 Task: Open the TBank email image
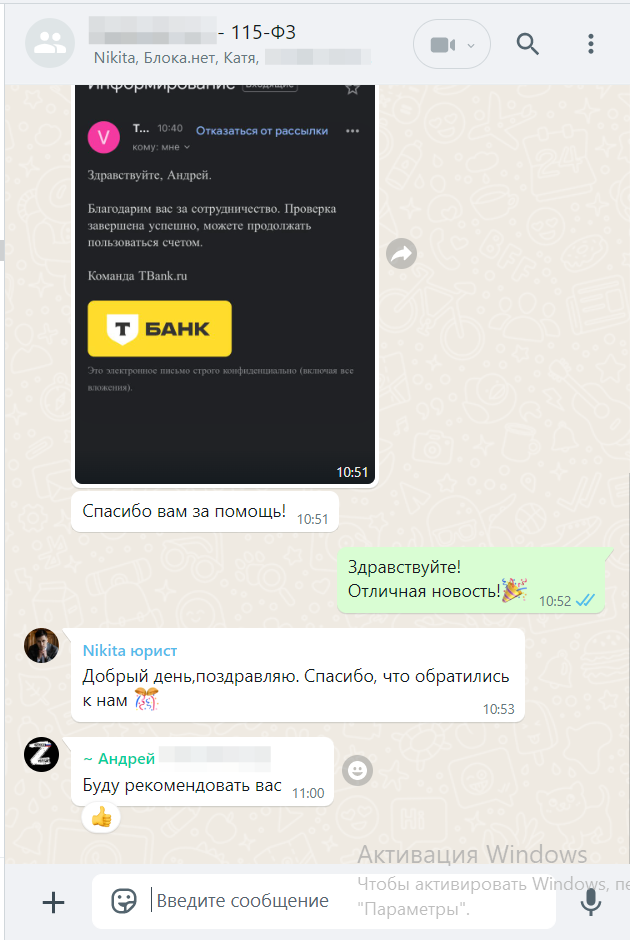[x=225, y=284]
